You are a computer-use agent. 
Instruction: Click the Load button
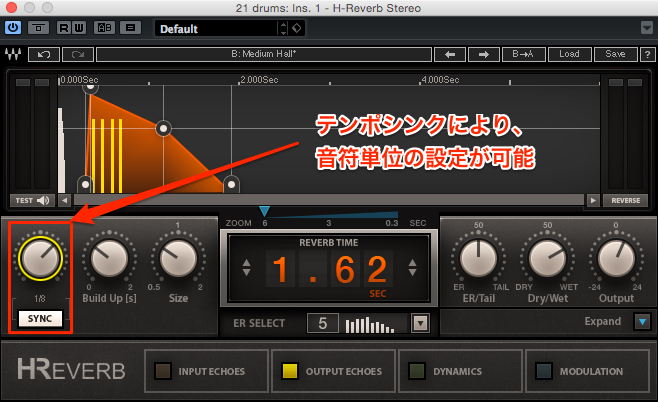[x=569, y=55]
